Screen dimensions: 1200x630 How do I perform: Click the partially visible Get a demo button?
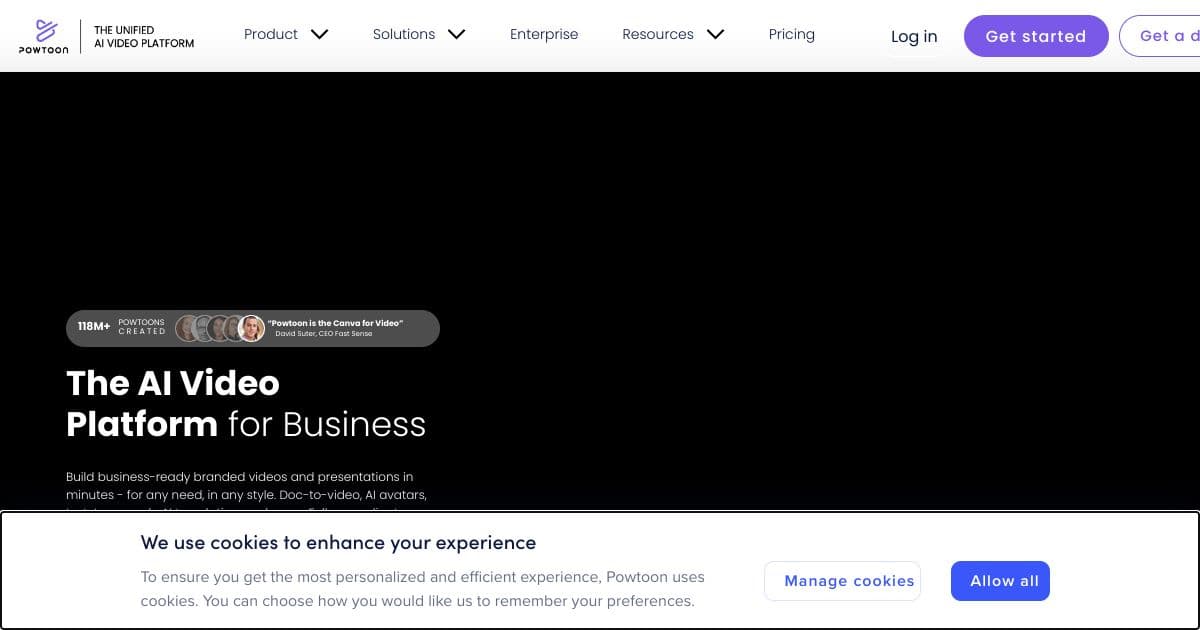1160,36
